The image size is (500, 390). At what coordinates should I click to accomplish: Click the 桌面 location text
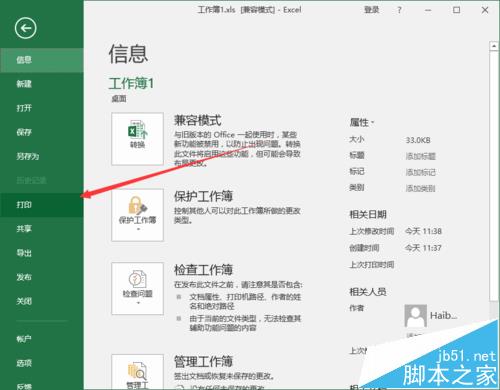click(119, 99)
